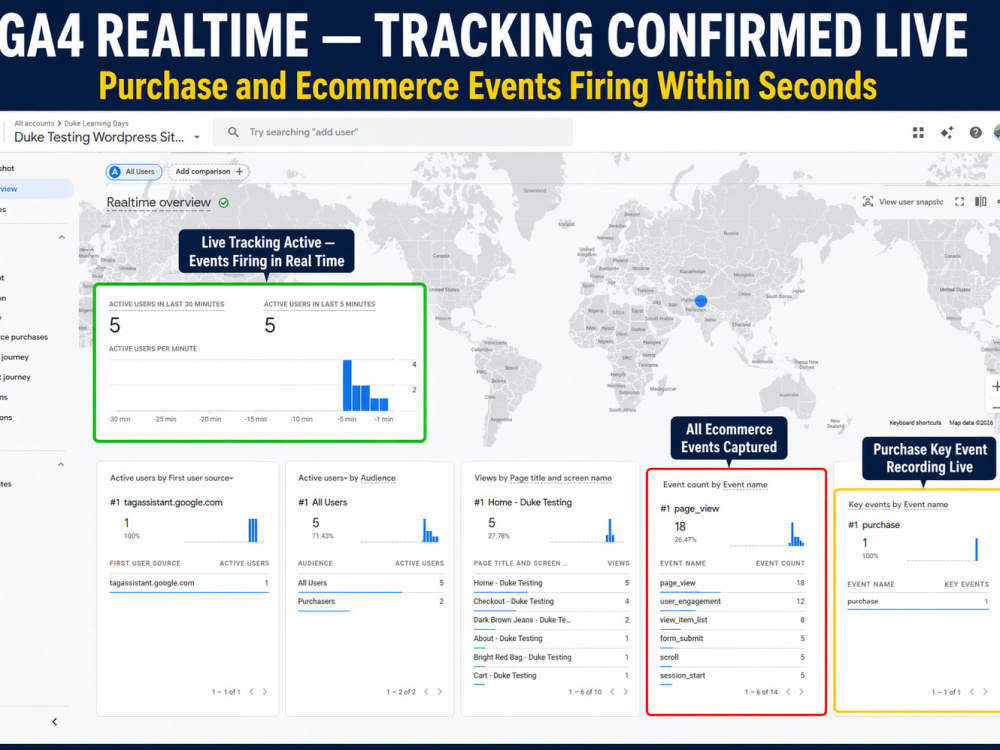Click the Realtime overview green check status icon
Screen dimensions: 1000x750
coord(224,203)
